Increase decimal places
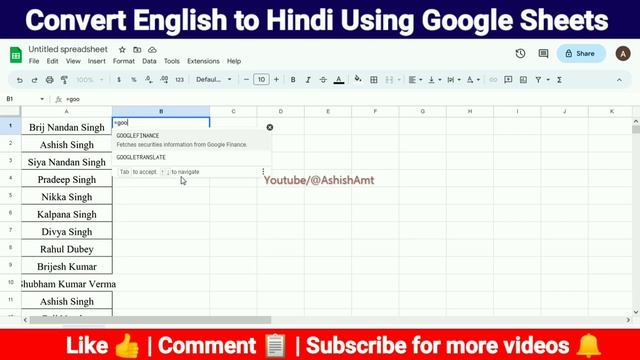 point(164,80)
